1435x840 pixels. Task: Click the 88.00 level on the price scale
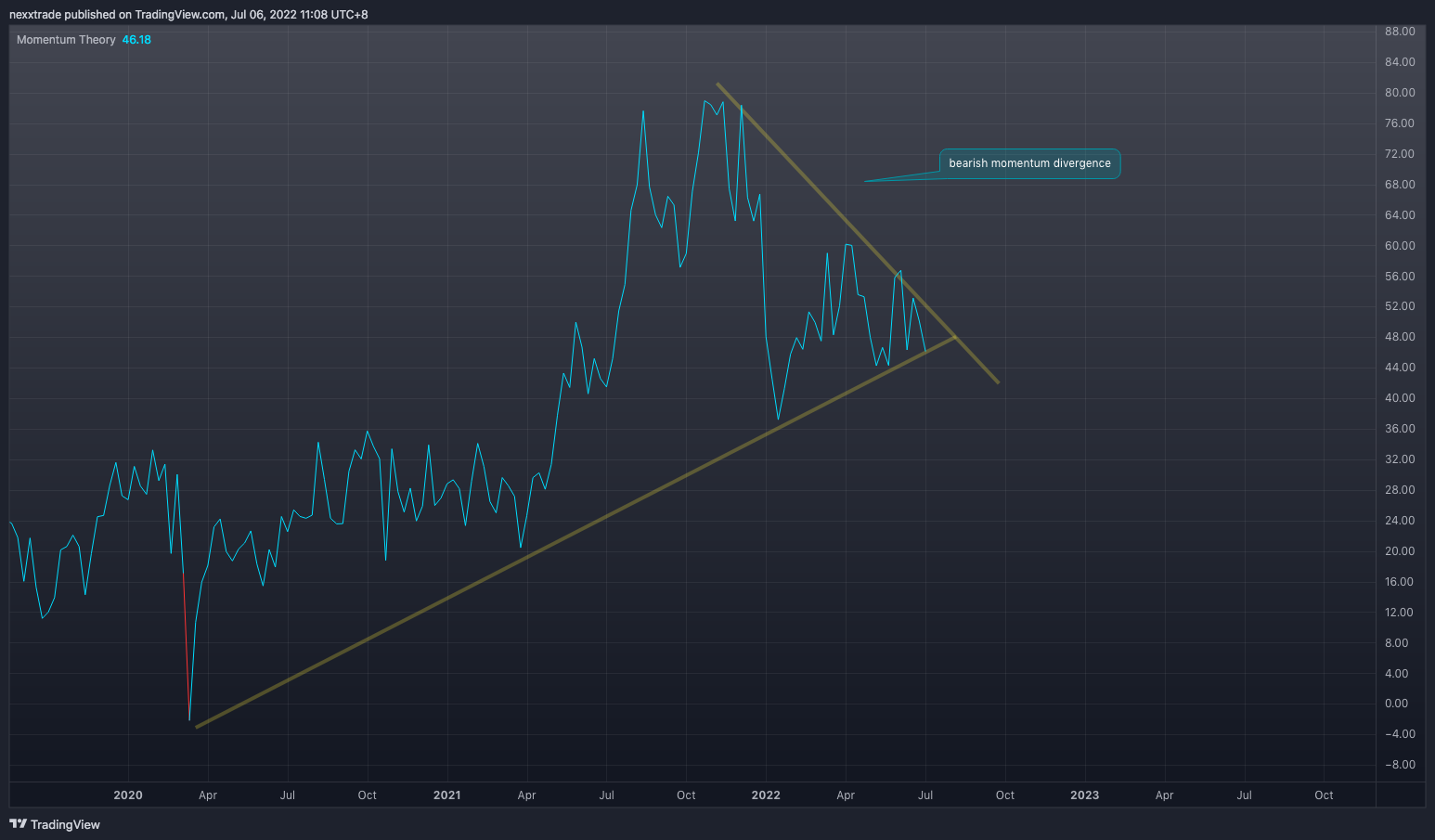click(1400, 32)
